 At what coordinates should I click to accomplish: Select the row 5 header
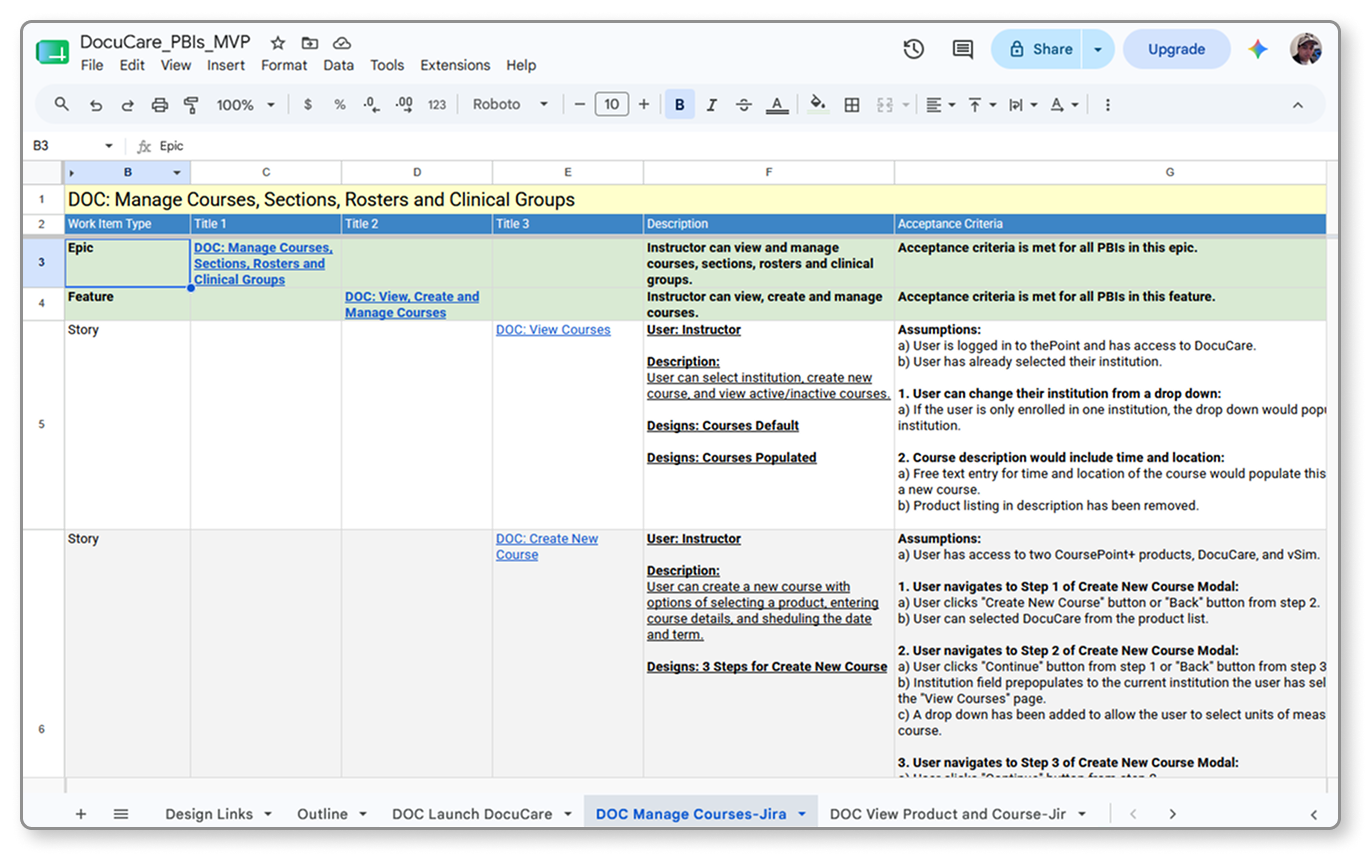pos(42,425)
